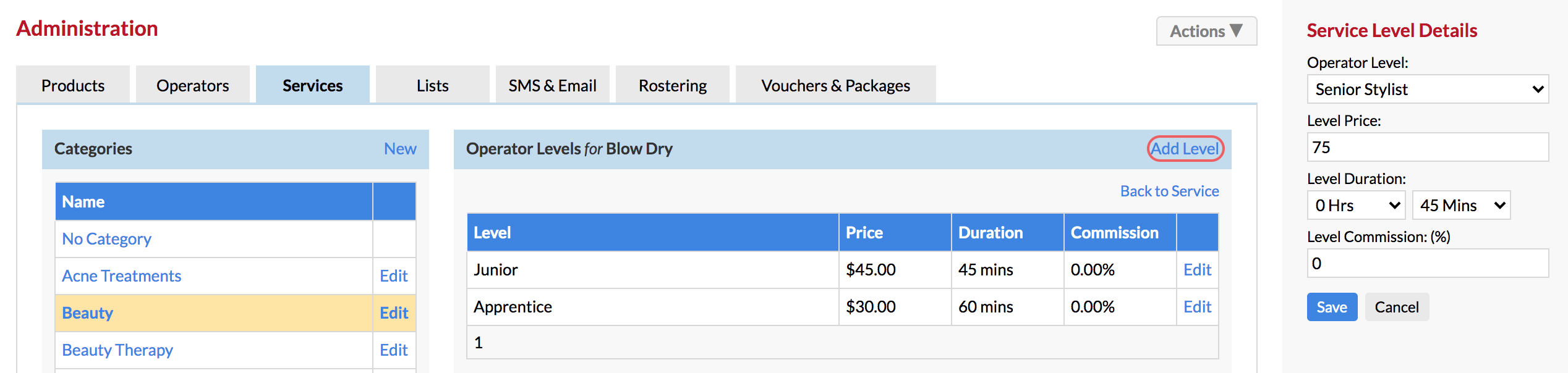The image size is (1568, 373).
Task: Open the Actions dropdown menu
Action: [1206, 31]
